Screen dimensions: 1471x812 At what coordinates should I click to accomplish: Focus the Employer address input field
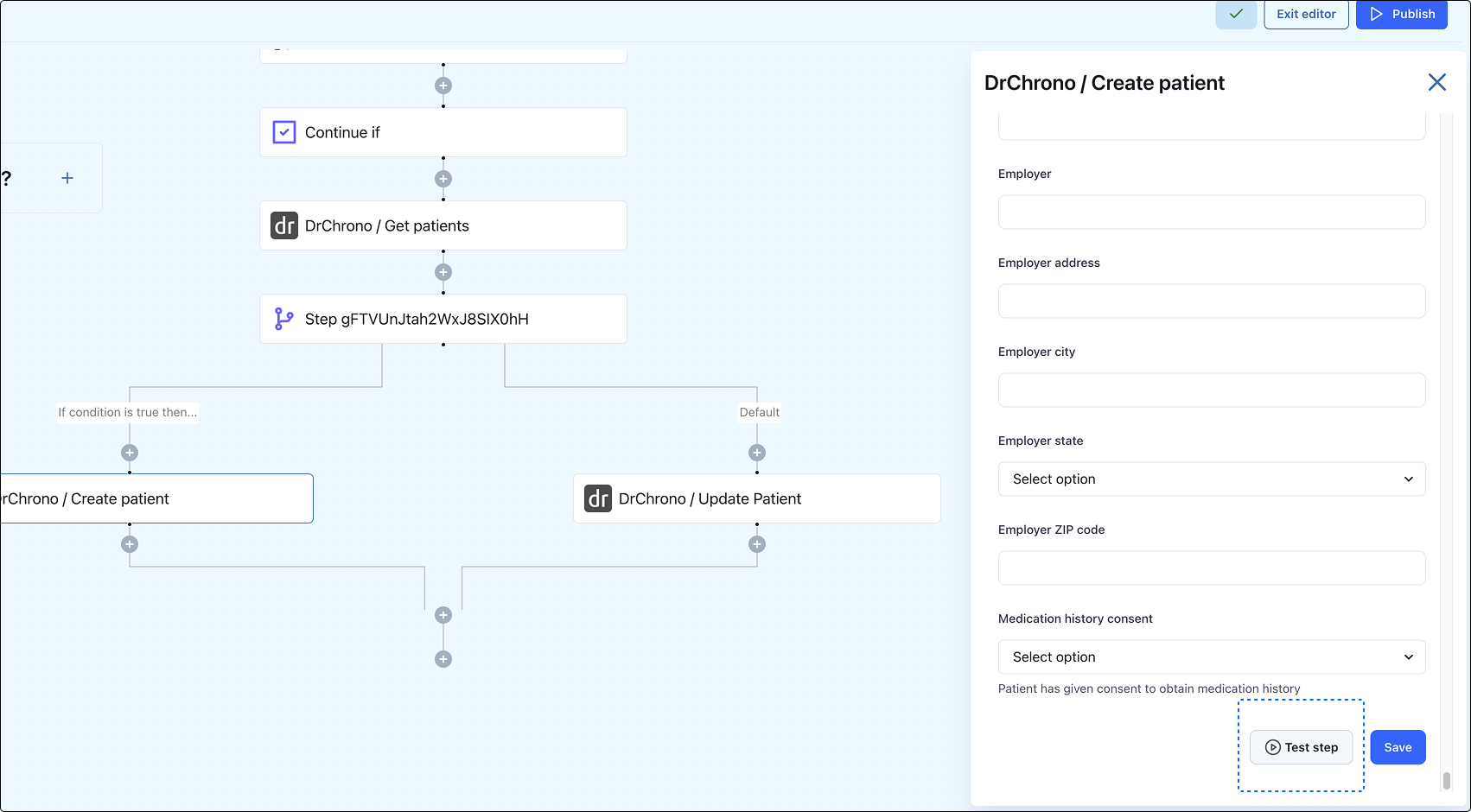1212,301
